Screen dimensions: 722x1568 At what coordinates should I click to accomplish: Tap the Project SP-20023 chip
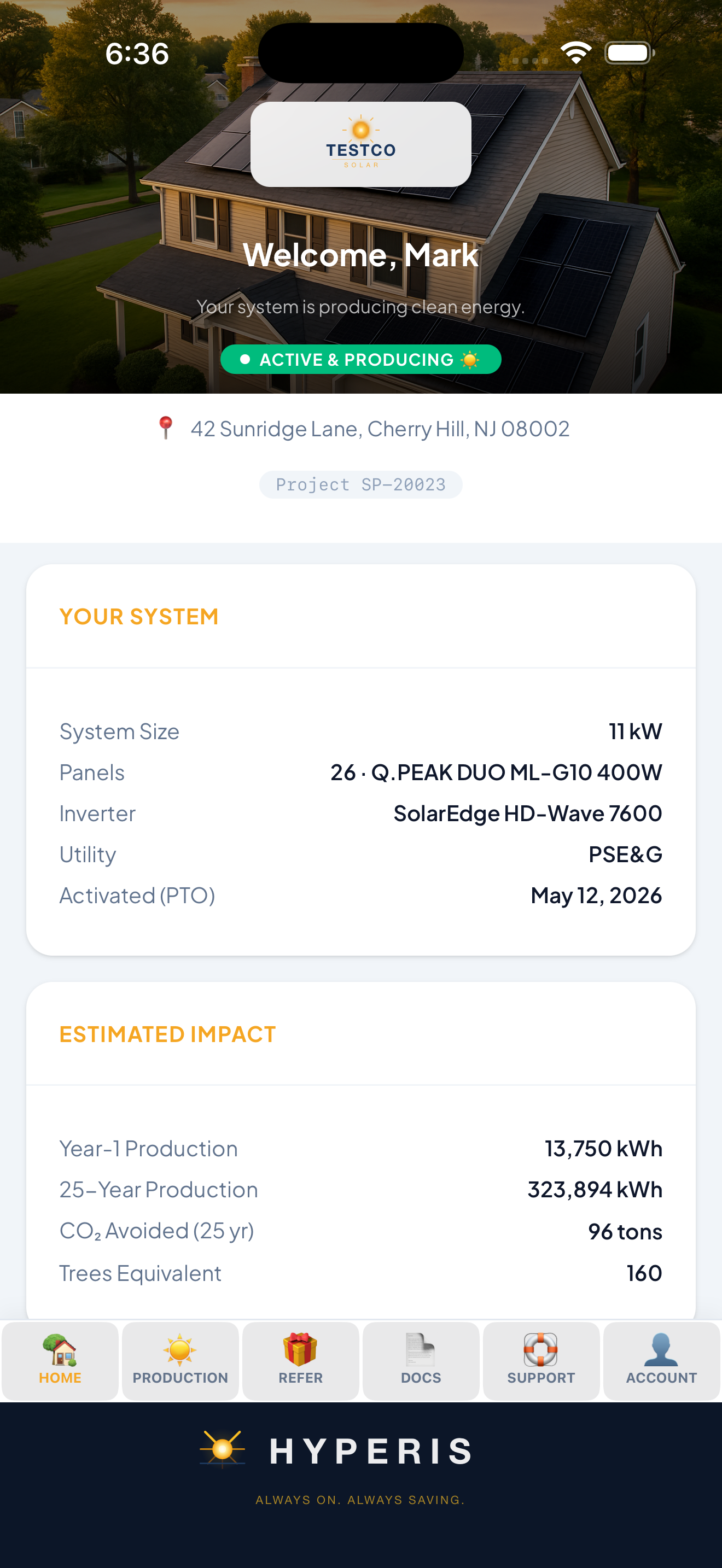pos(361,484)
